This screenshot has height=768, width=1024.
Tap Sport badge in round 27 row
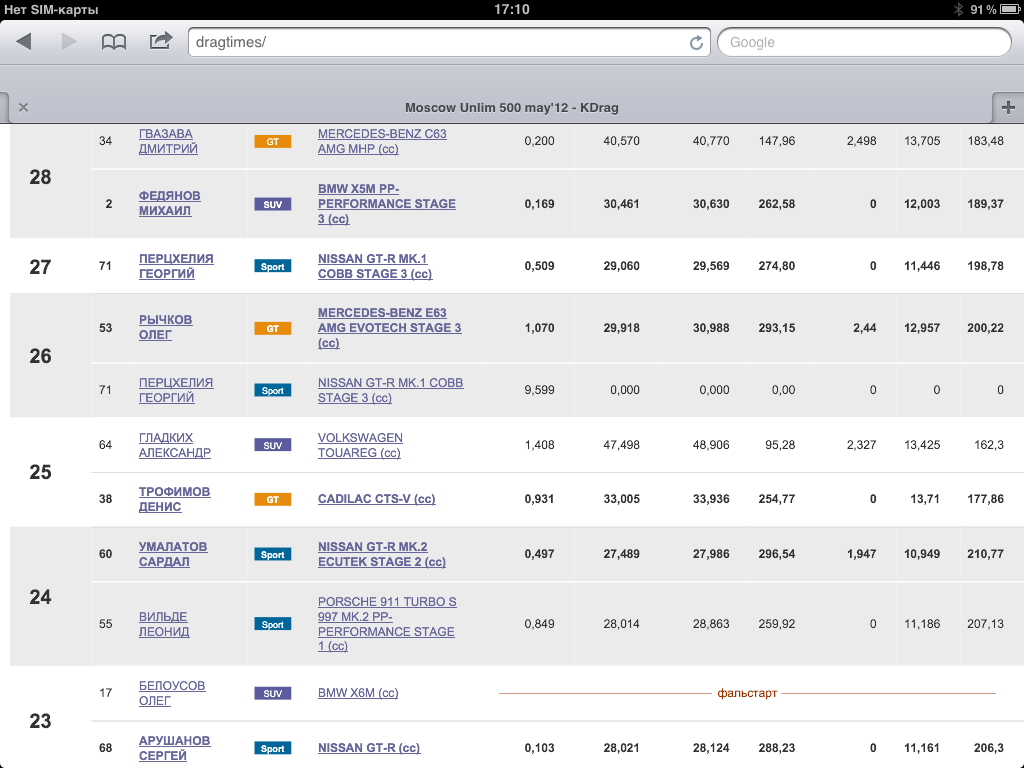point(272,266)
